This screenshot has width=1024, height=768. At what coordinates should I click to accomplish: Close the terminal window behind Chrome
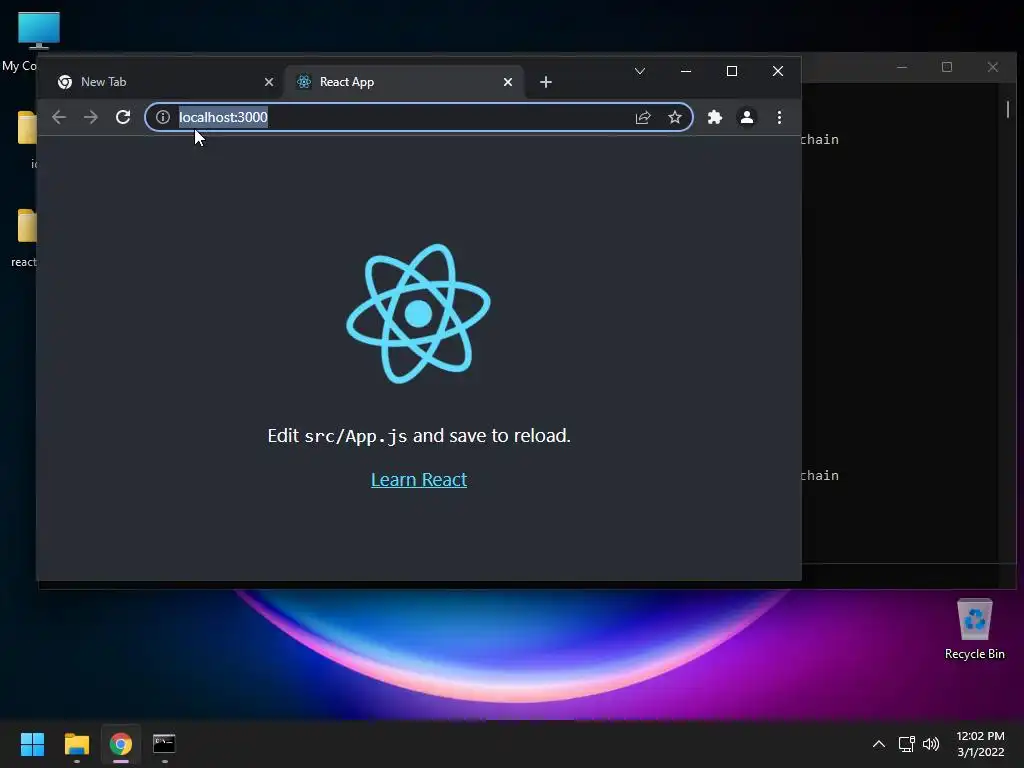tap(993, 67)
